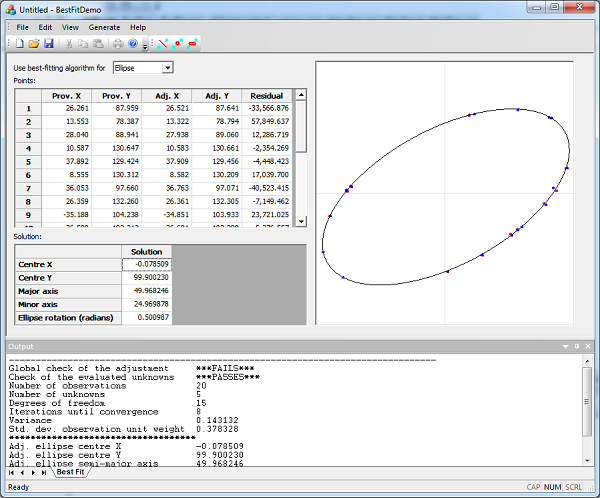Click Minor axis value 24.969878
The height and width of the screenshot is (498, 600).
[147, 304]
